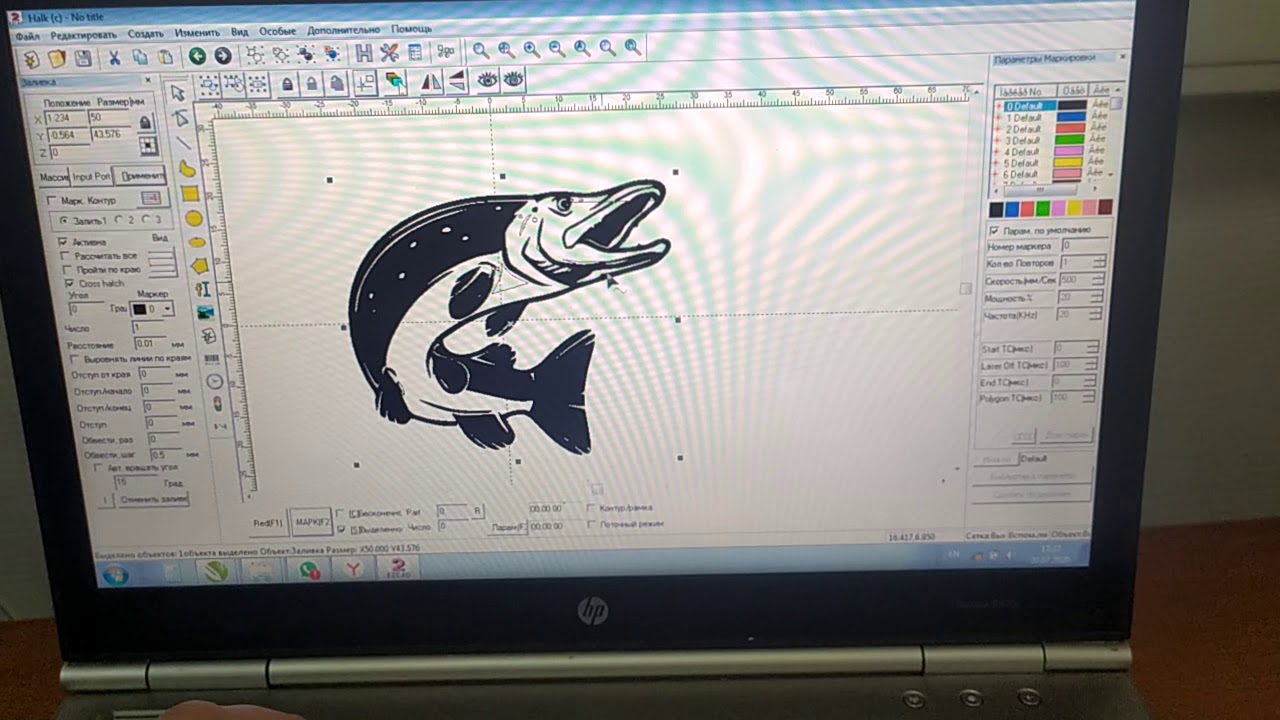Select the Polygon drawing tool
Image resolution: width=1280 pixels, height=720 pixels.
click(199, 266)
